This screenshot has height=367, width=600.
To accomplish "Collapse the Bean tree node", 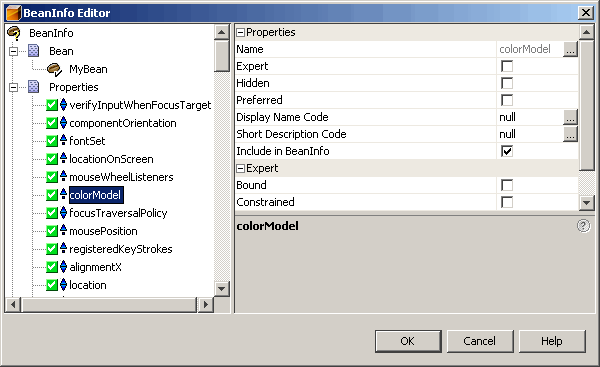I will click(x=13, y=51).
